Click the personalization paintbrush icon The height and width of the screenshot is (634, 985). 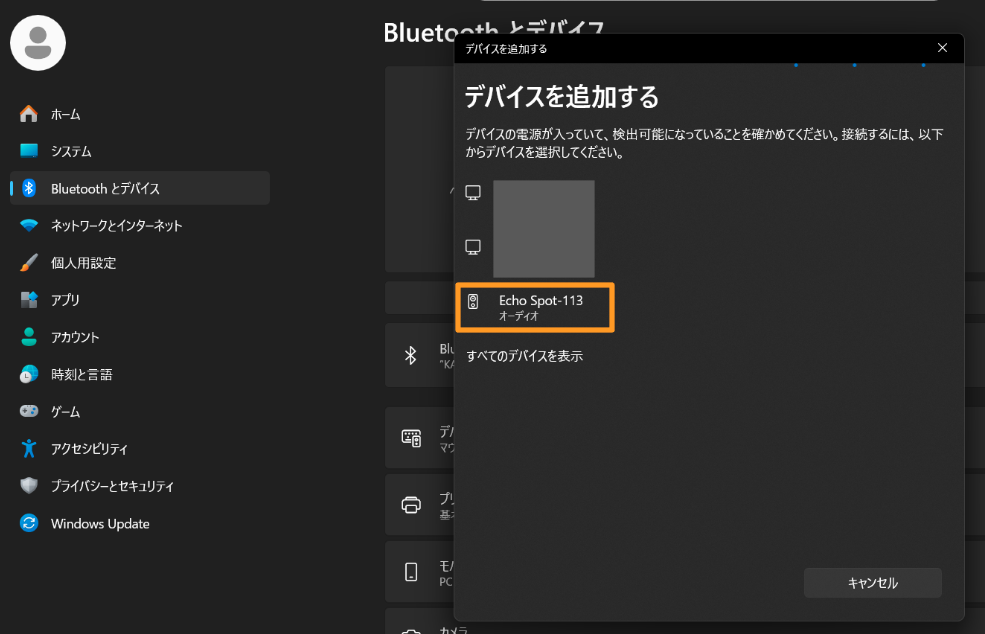(x=29, y=263)
